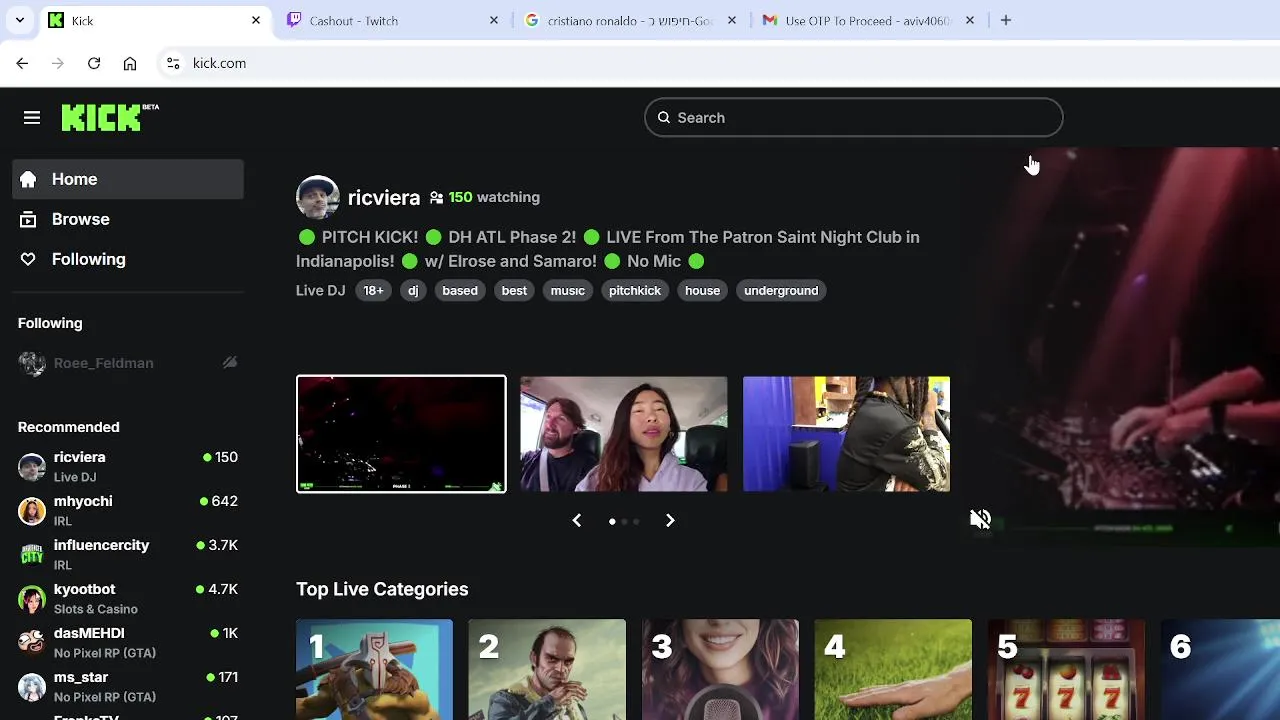The height and width of the screenshot is (720, 1280).
Task: Open Following in the sidebar
Action: (x=128, y=259)
